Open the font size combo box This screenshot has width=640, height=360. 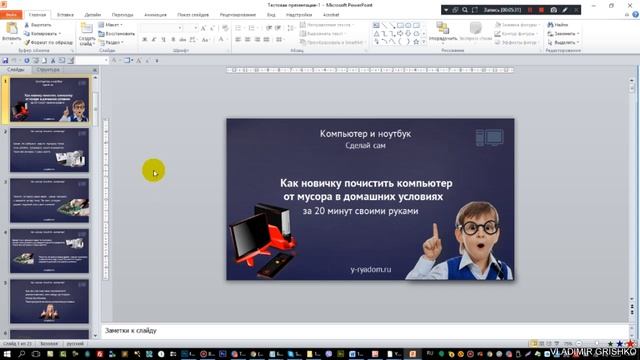[x=191, y=28]
